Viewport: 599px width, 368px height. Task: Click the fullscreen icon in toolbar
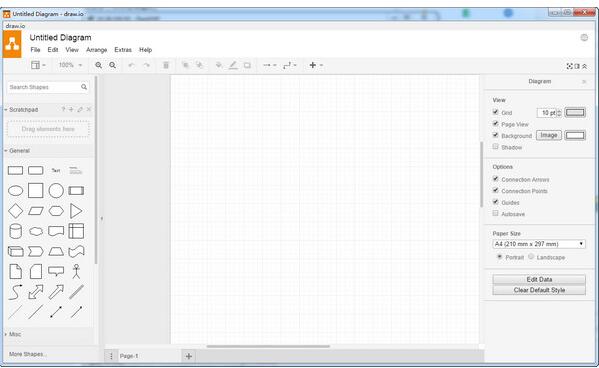570,66
